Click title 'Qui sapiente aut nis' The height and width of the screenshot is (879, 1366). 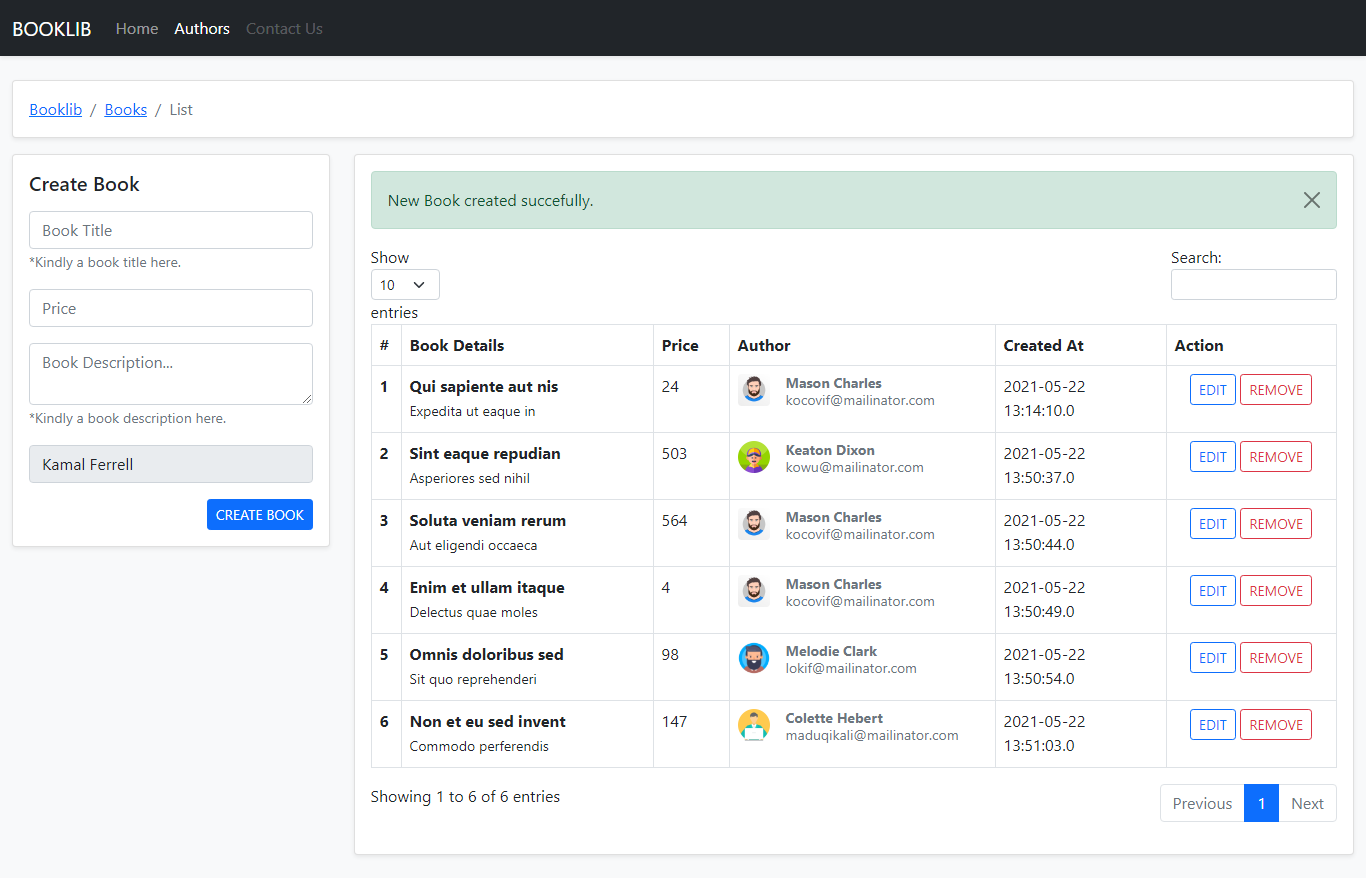click(484, 387)
